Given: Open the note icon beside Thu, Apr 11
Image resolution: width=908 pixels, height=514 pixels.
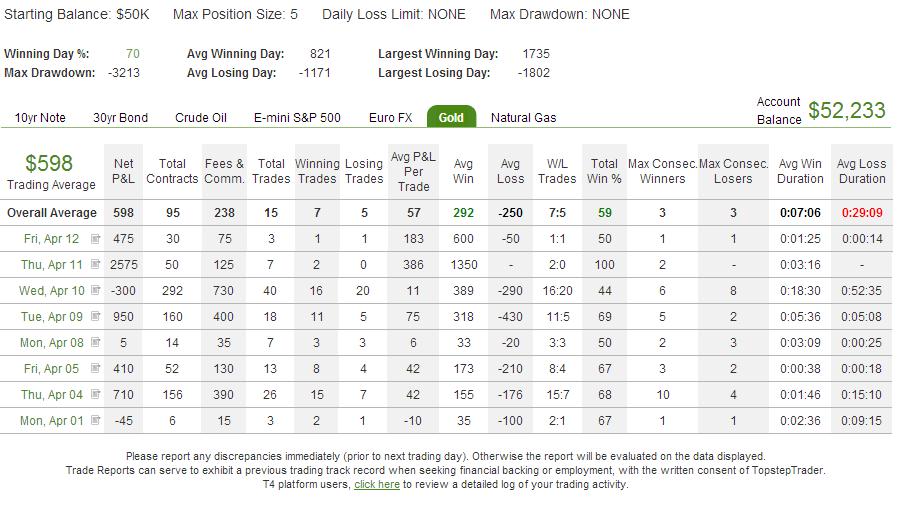Looking at the screenshot, I should [96, 265].
